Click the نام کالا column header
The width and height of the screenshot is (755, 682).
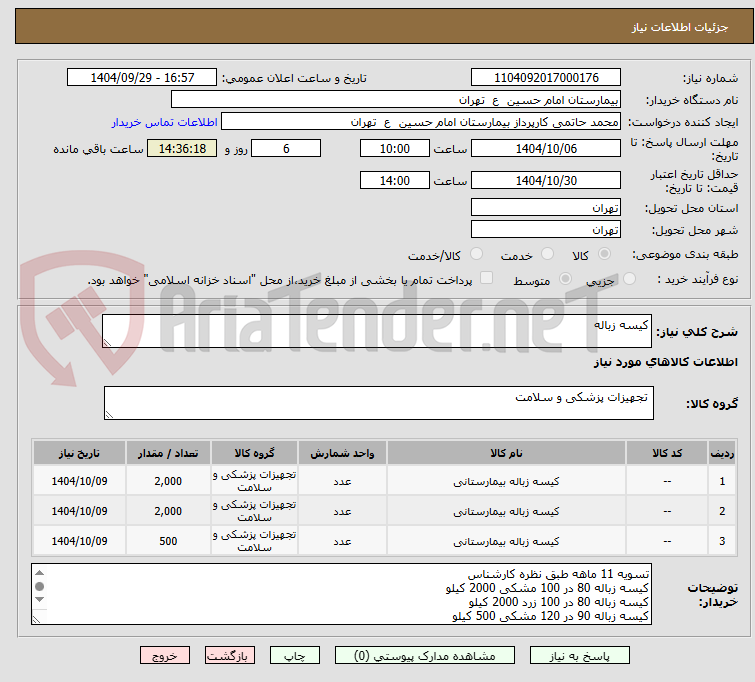point(506,453)
